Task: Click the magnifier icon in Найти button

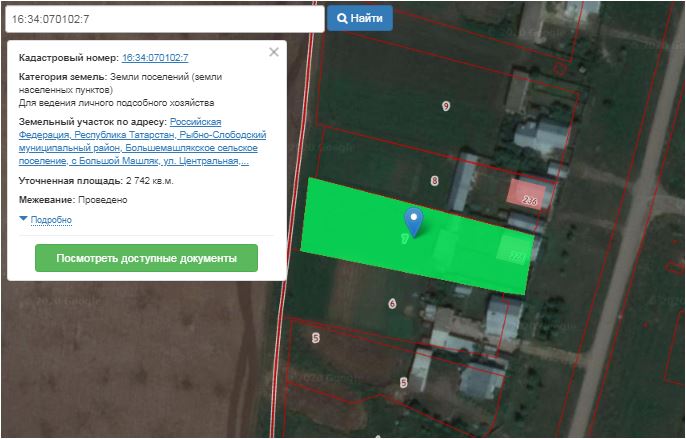Action: pos(342,18)
